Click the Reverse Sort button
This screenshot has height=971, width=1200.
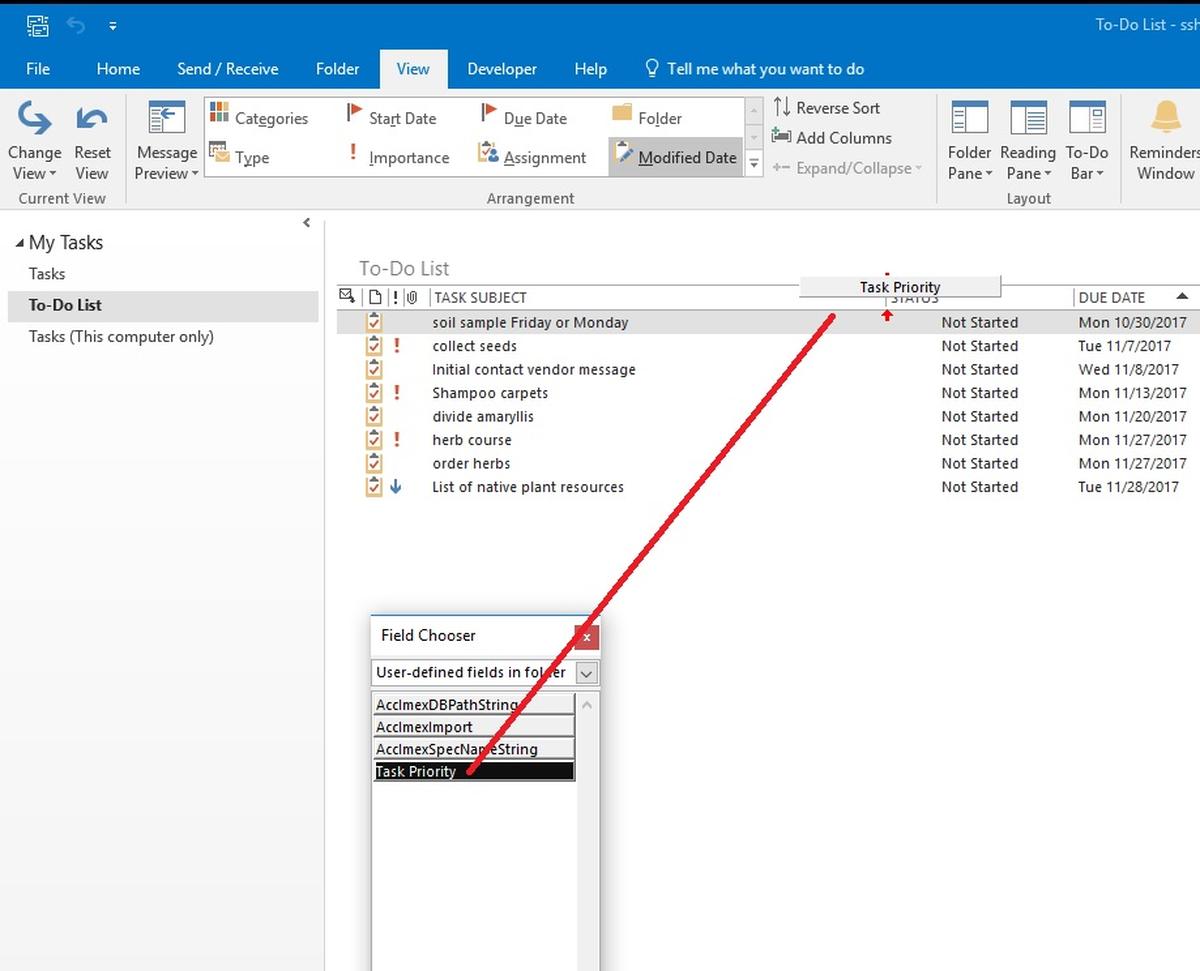pyautogui.click(x=826, y=108)
